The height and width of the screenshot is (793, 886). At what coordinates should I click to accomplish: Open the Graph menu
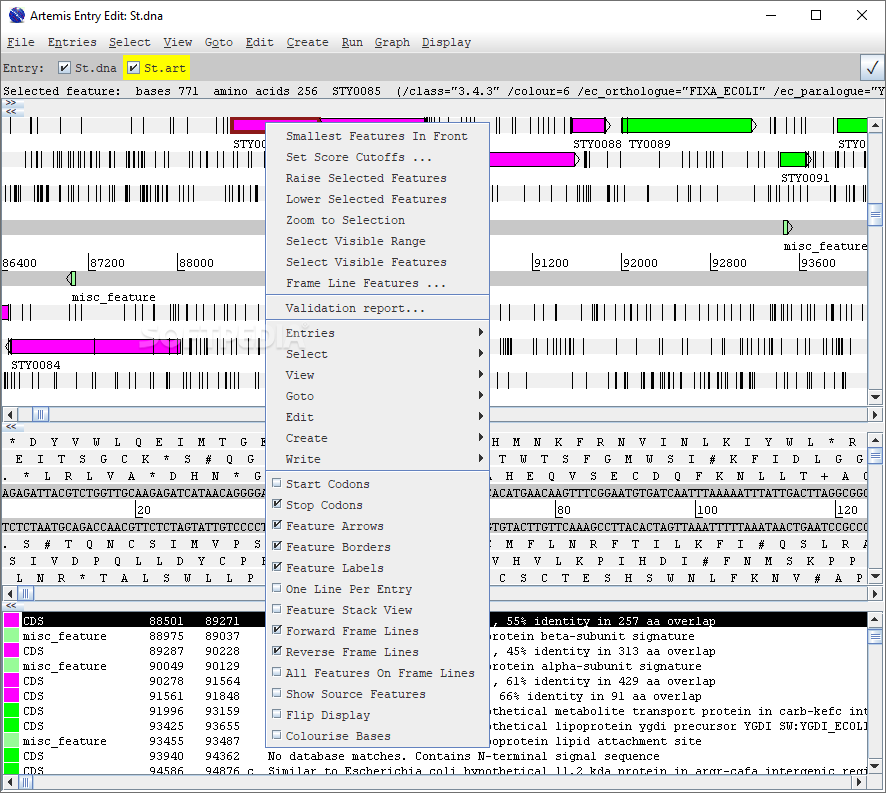click(x=392, y=42)
